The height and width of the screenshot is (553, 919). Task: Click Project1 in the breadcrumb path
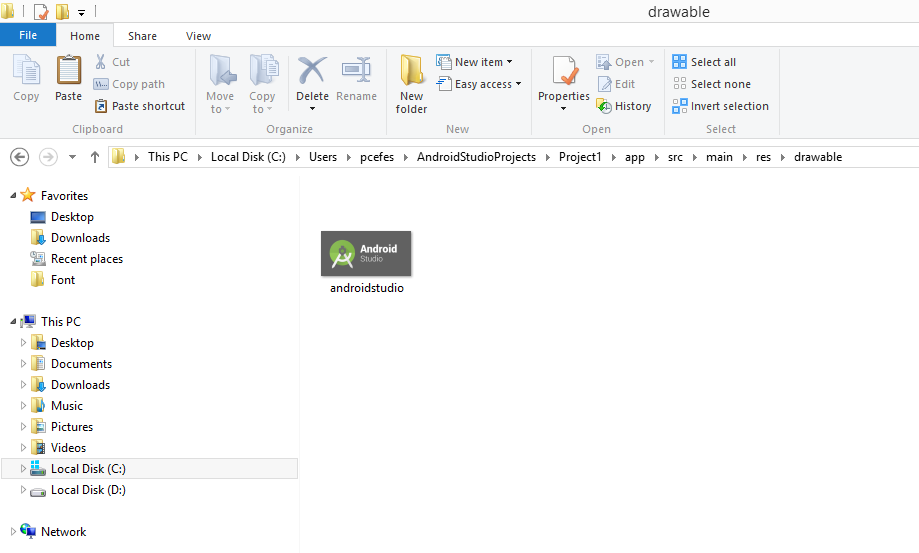point(580,157)
